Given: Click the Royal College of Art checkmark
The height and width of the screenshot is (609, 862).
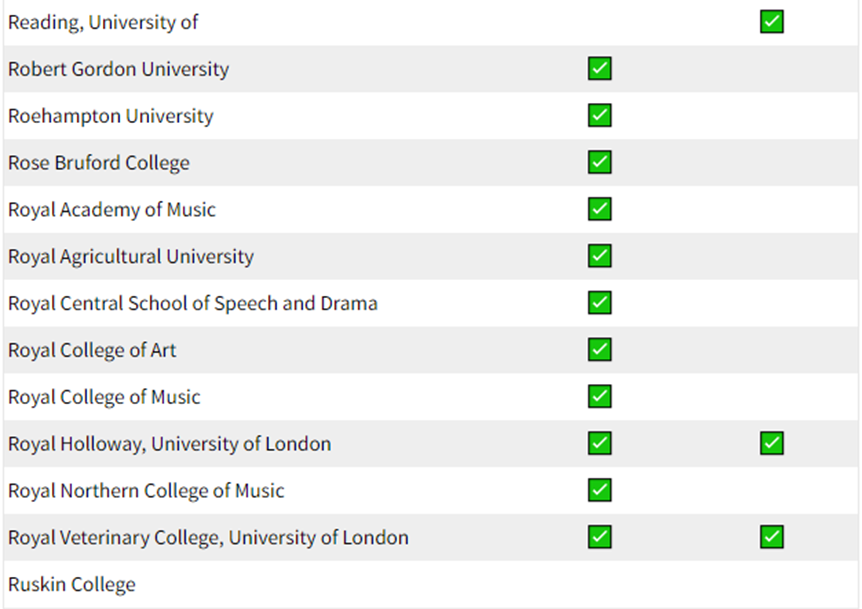Looking at the screenshot, I should click(600, 350).
